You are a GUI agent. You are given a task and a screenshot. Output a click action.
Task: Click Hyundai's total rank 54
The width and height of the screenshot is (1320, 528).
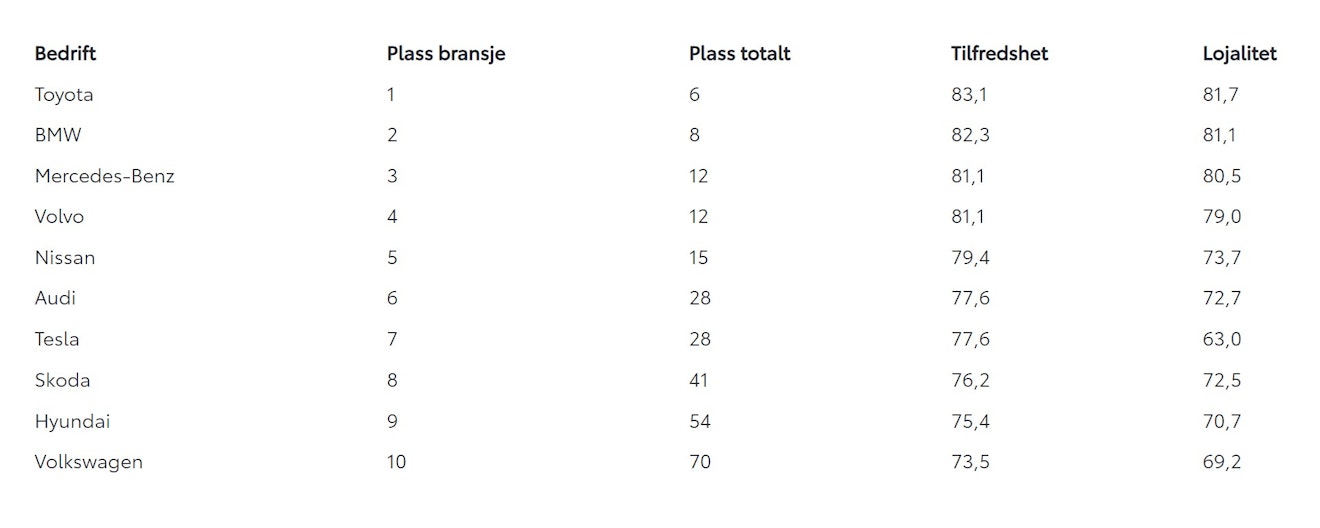(700, 421)
